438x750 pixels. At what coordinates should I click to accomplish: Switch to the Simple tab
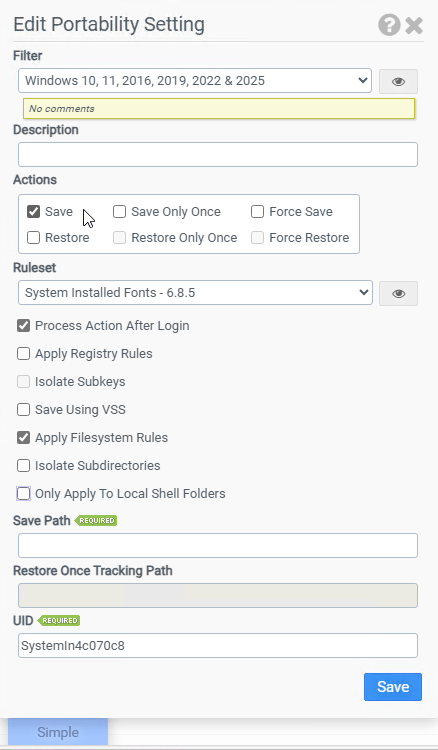pyautogui.click(x=58, y=732)
